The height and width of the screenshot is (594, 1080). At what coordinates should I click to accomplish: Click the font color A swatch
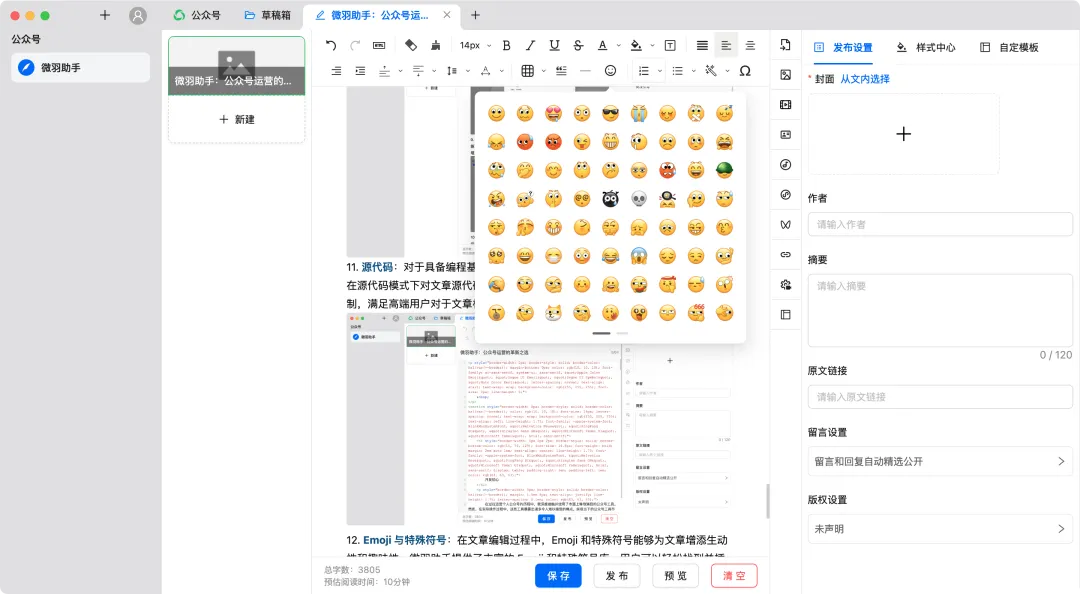[x=603, y=45]
